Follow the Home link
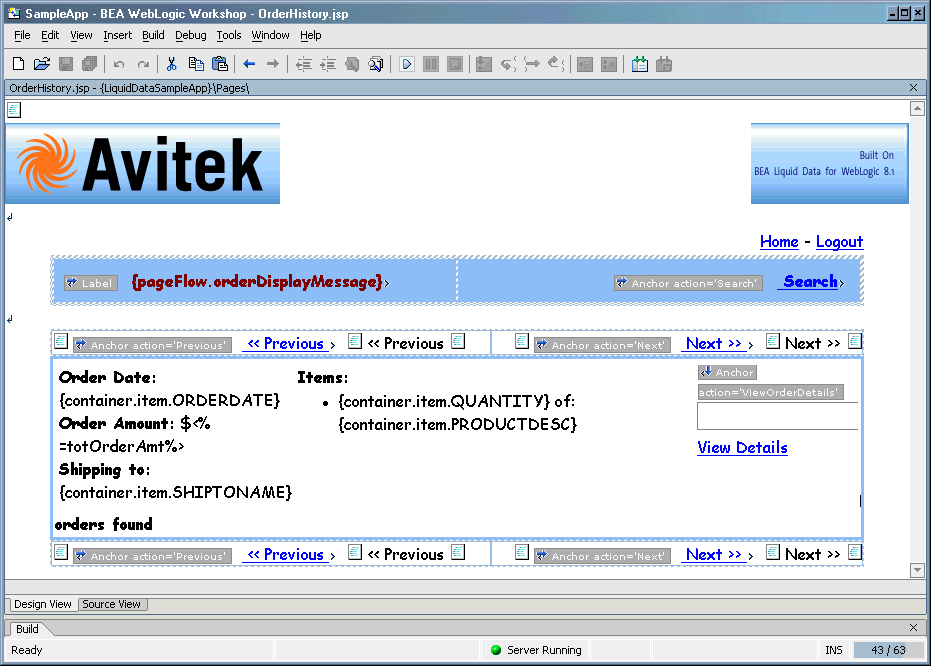This screenshot has height=666, width=931. point(779,242)
